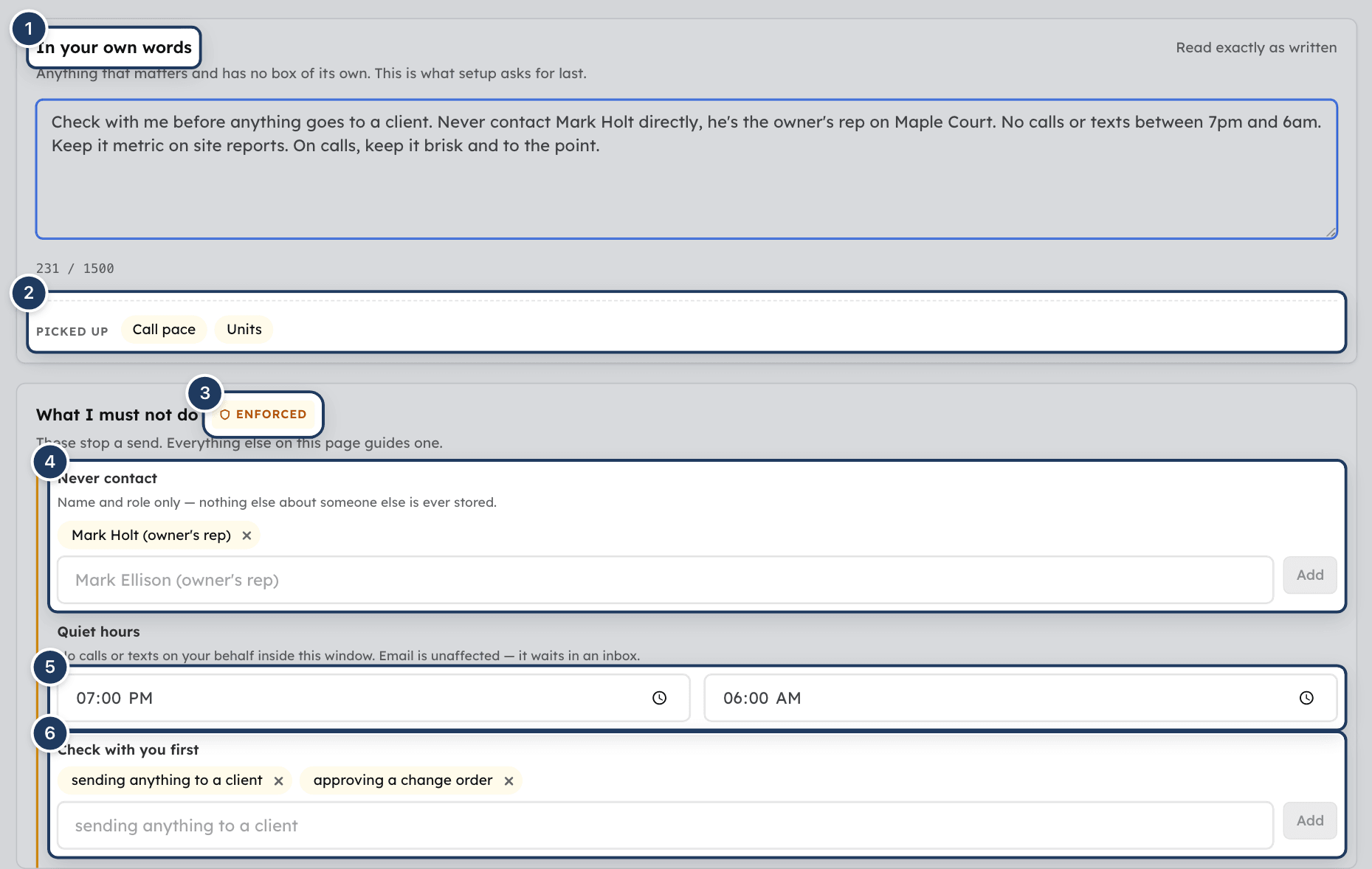Remove the 'approving a change order' chip
Viewport: 1372px width, 869px height.
pyautogui.click(x=509, y=780)
